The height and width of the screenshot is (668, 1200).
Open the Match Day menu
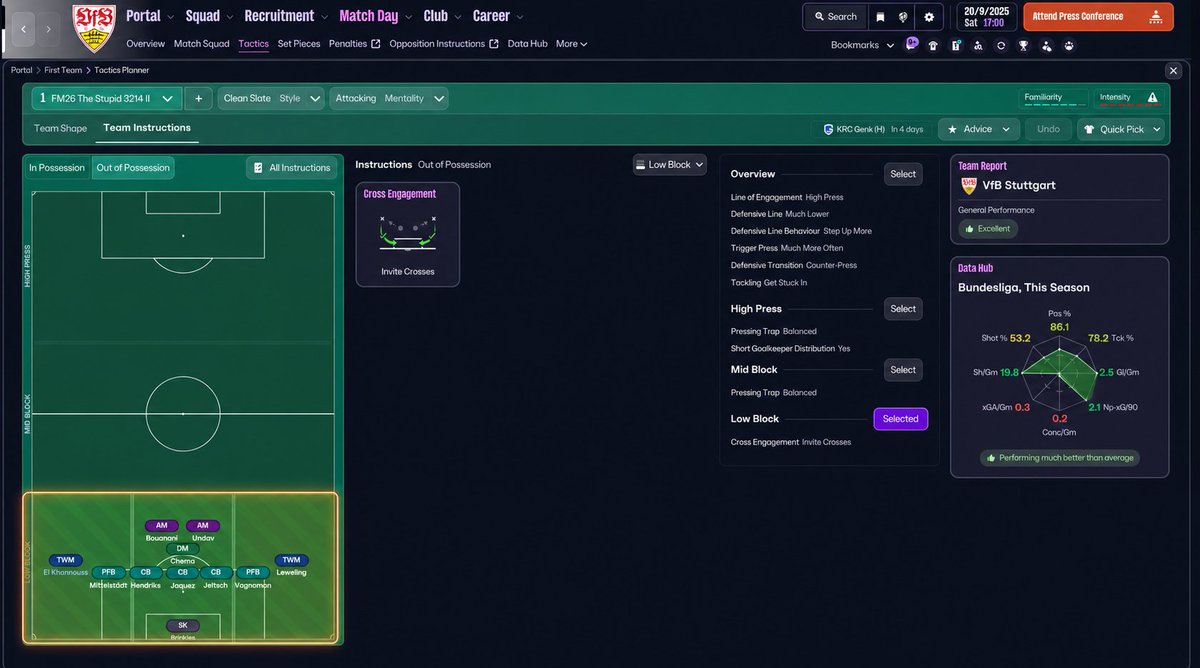[x=375, y=16]
